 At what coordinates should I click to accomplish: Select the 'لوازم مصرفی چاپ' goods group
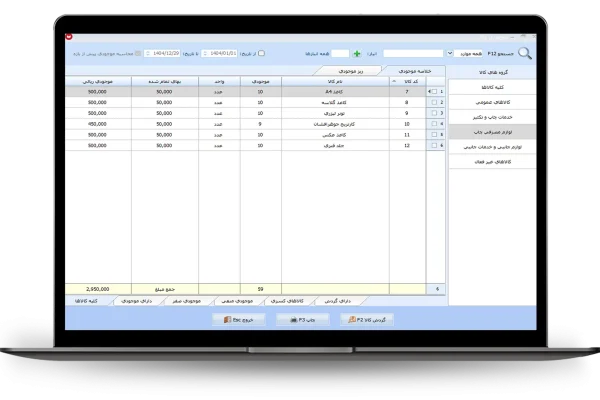pyautogui.click(x=492, y=132)
